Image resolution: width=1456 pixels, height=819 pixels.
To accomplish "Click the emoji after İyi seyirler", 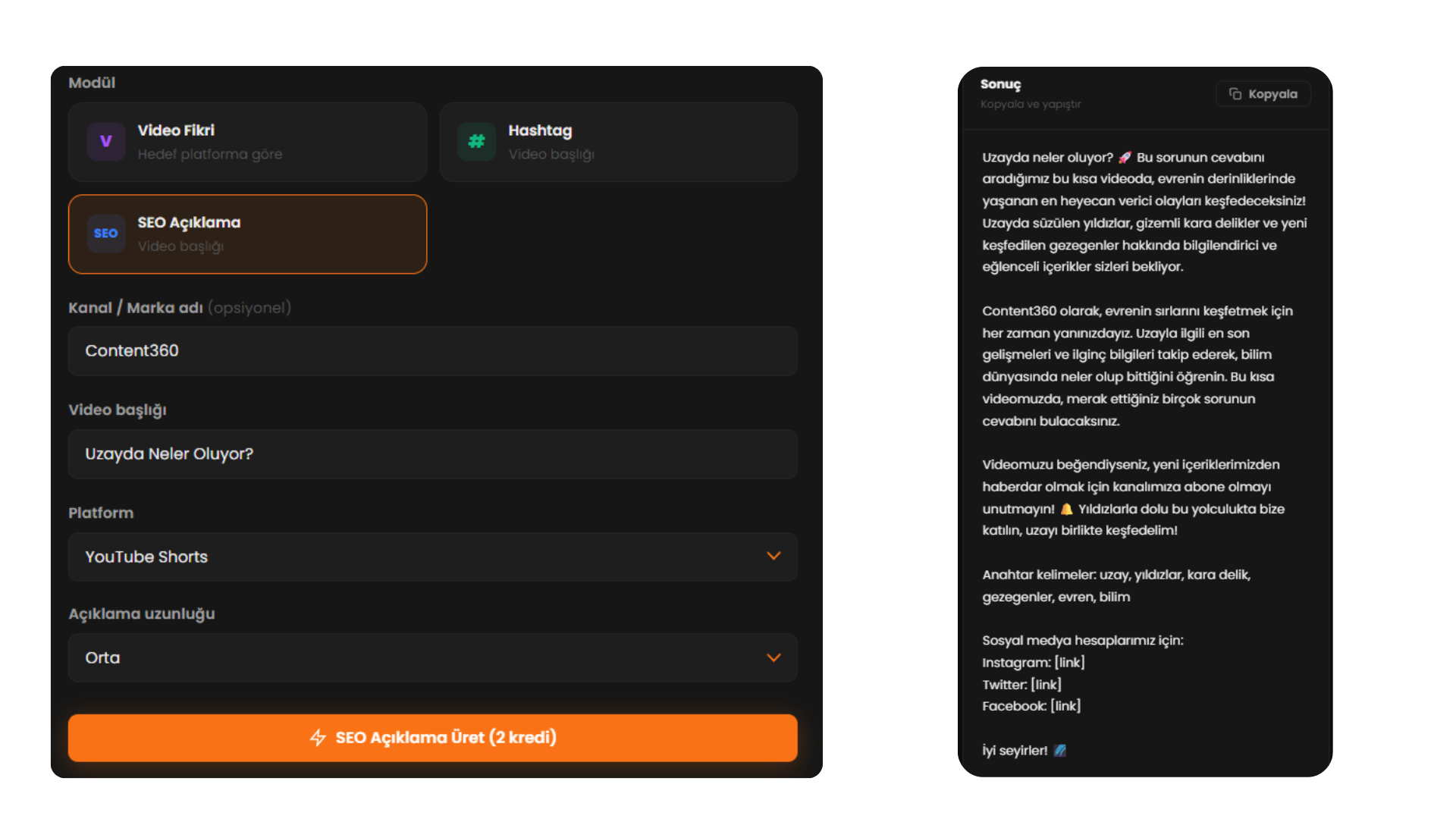I will click(x=1060, y=751).
